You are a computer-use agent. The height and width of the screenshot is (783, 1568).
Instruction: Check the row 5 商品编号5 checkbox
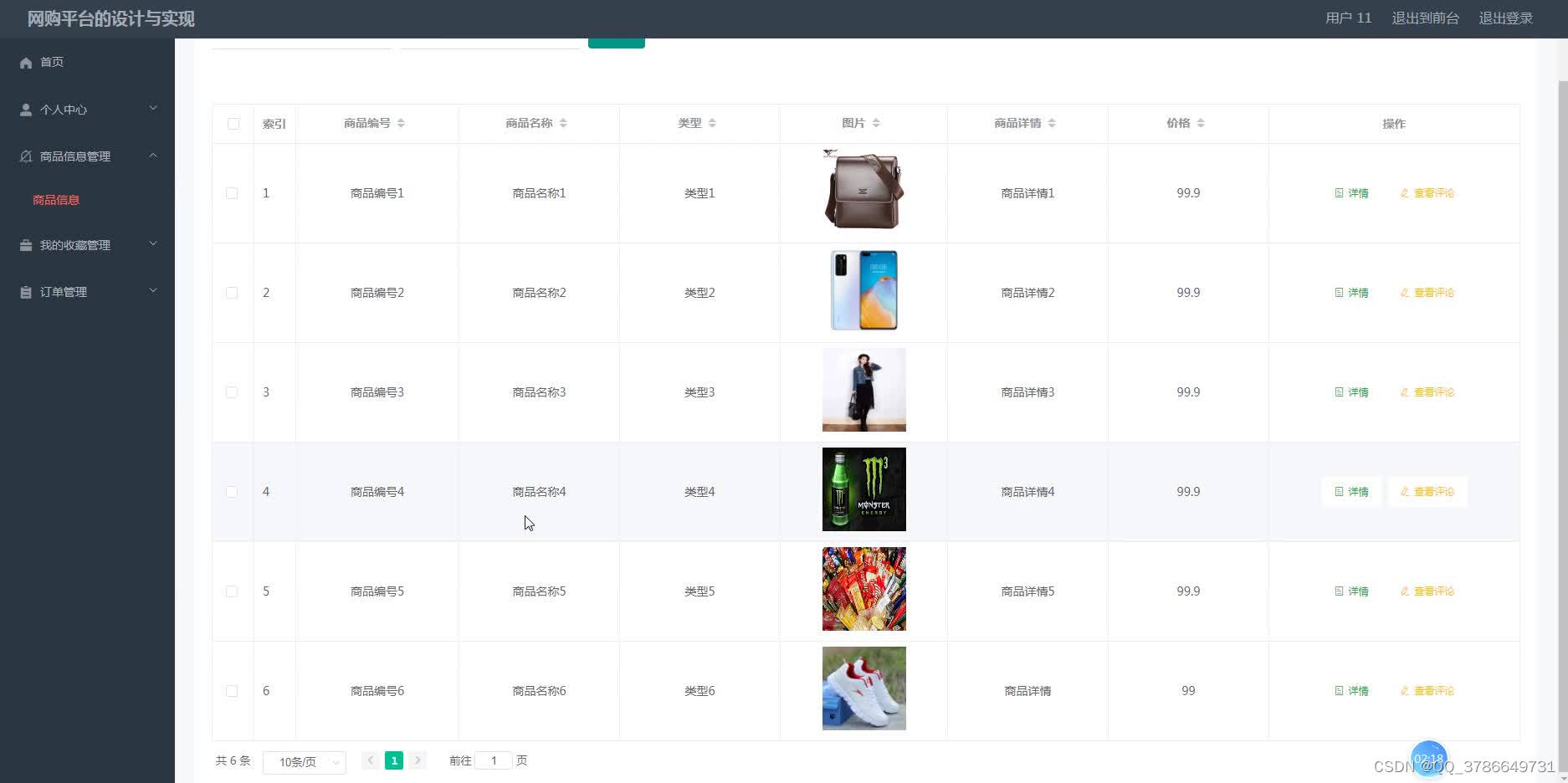pyautogui.click(x=232, y=591)
